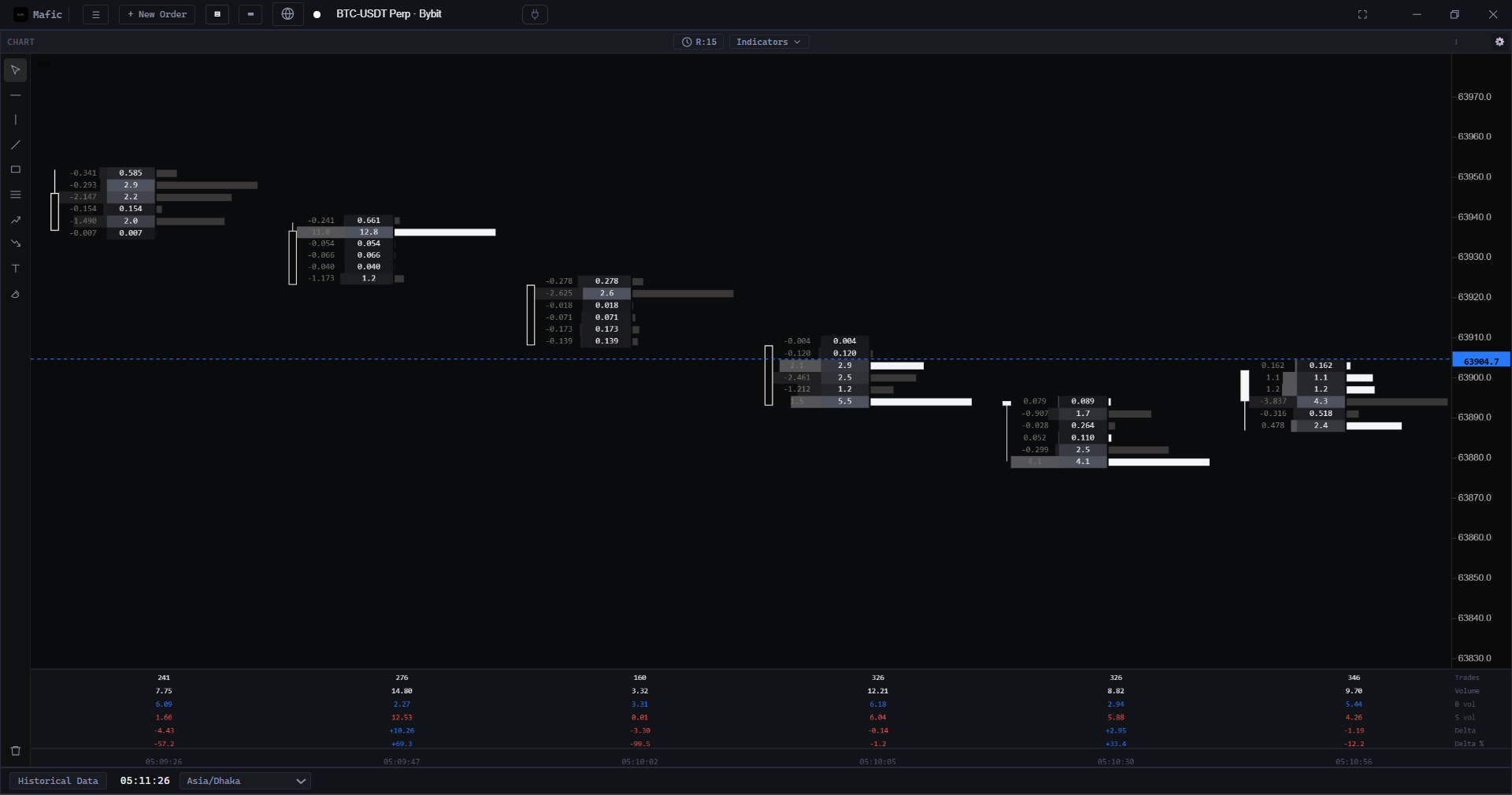Click the +10.26 delta value
This screenshot has height=795, width=1512.
(402, 731)
